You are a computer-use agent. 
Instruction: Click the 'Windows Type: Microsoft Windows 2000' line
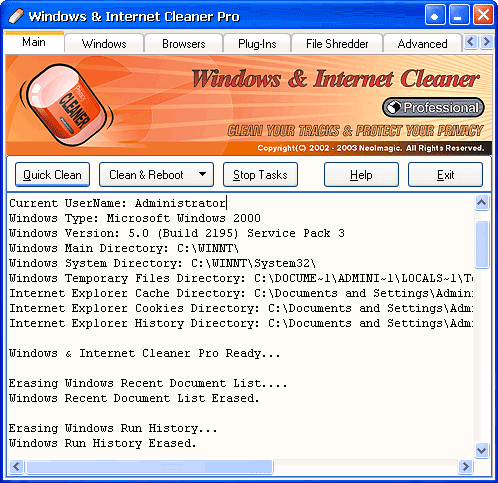(135, 218)
